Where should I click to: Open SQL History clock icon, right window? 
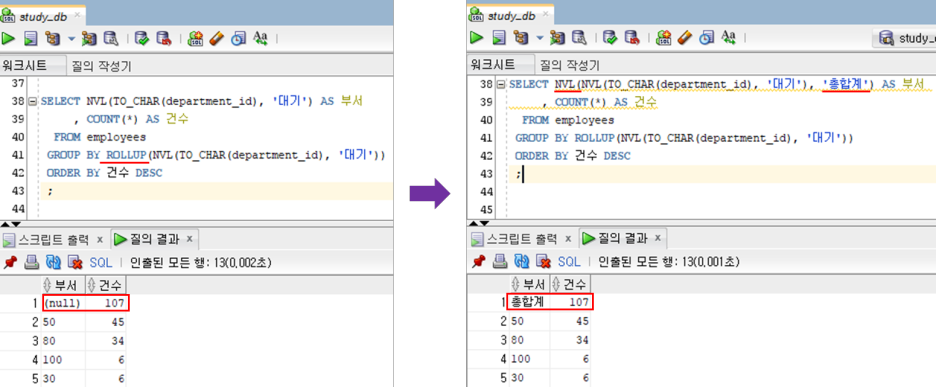tap(706, 39)
